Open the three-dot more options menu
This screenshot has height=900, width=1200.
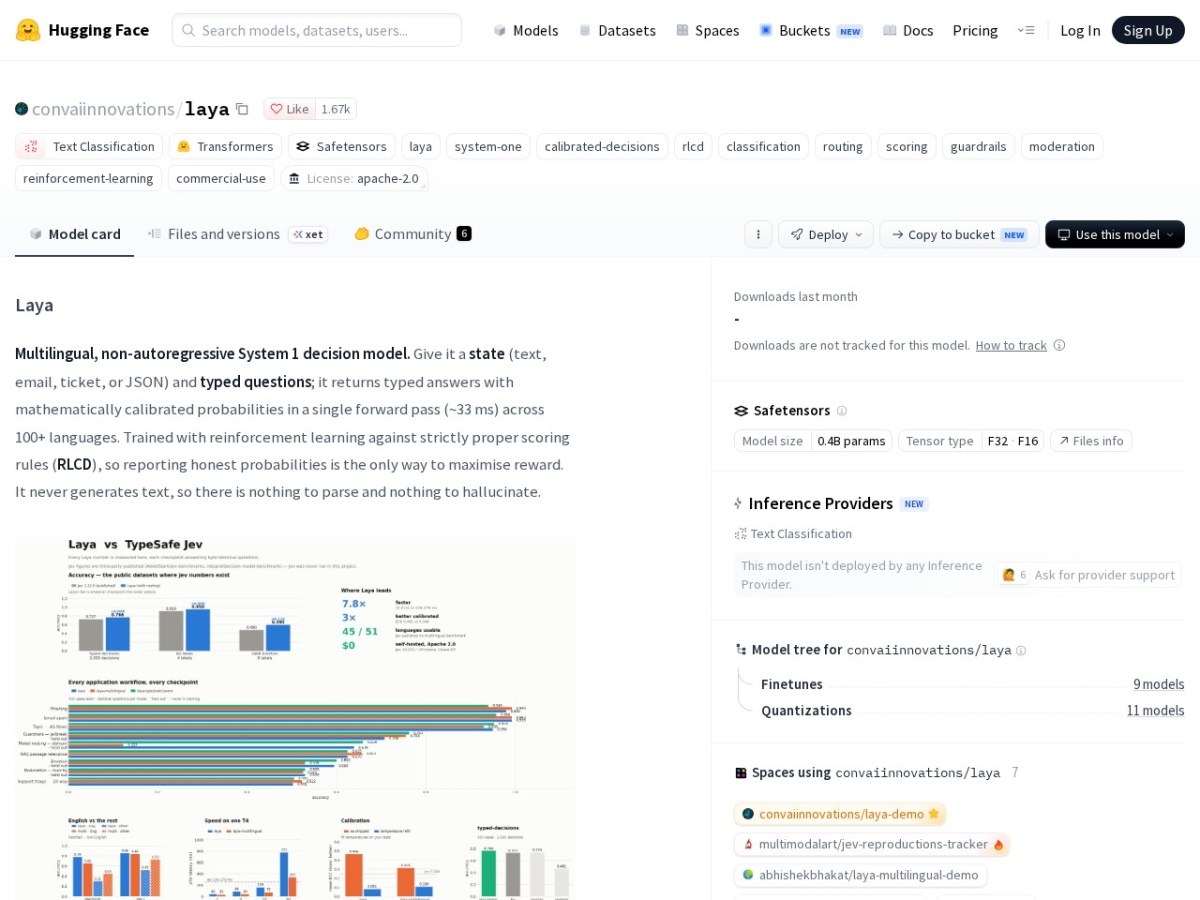coord(758,234)
